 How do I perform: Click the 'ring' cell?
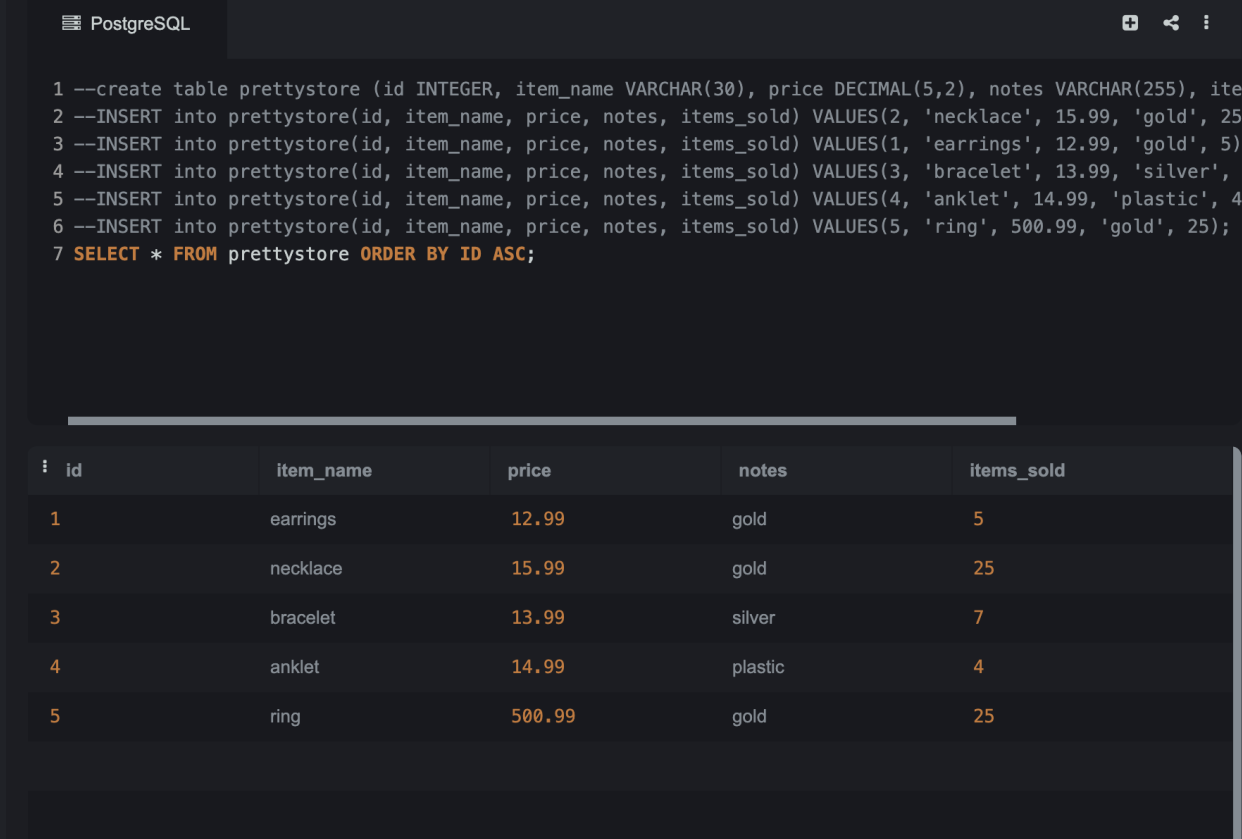click(285, 716)
